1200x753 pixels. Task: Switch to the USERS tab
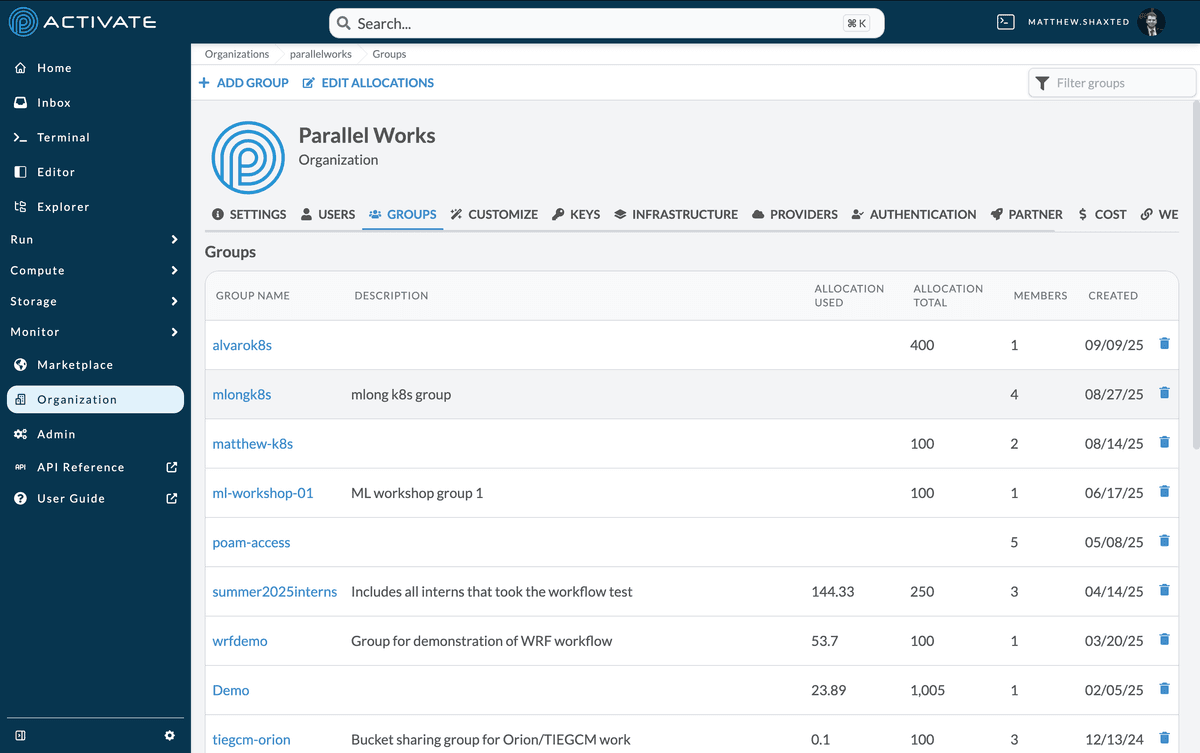(x=327, y=214)
